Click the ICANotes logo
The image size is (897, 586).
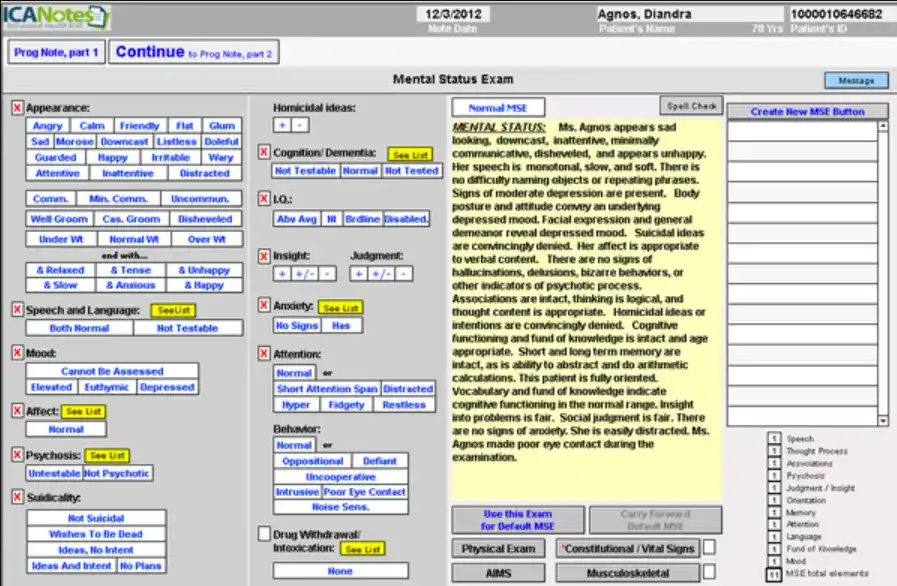(x=55, y=16)
